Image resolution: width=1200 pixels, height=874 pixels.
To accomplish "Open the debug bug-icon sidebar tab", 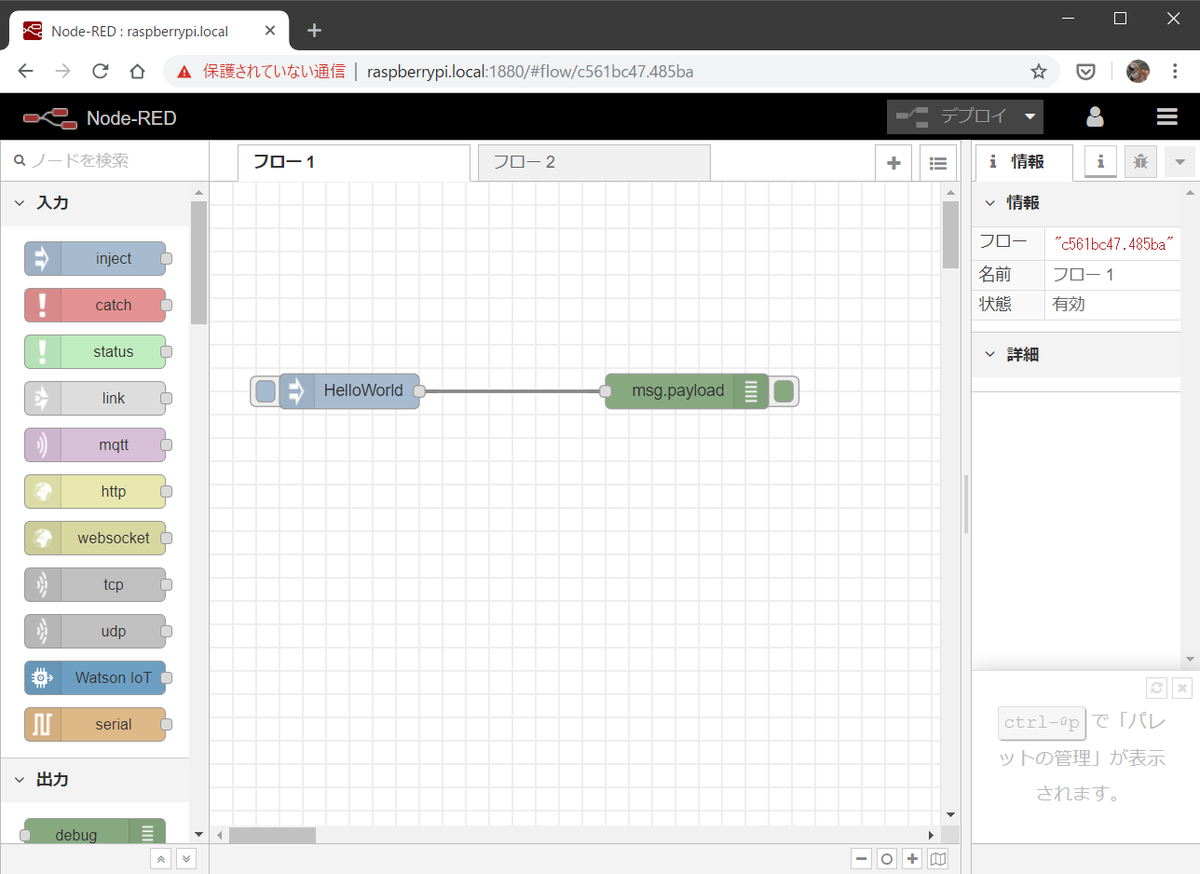I will [1140, 161].
